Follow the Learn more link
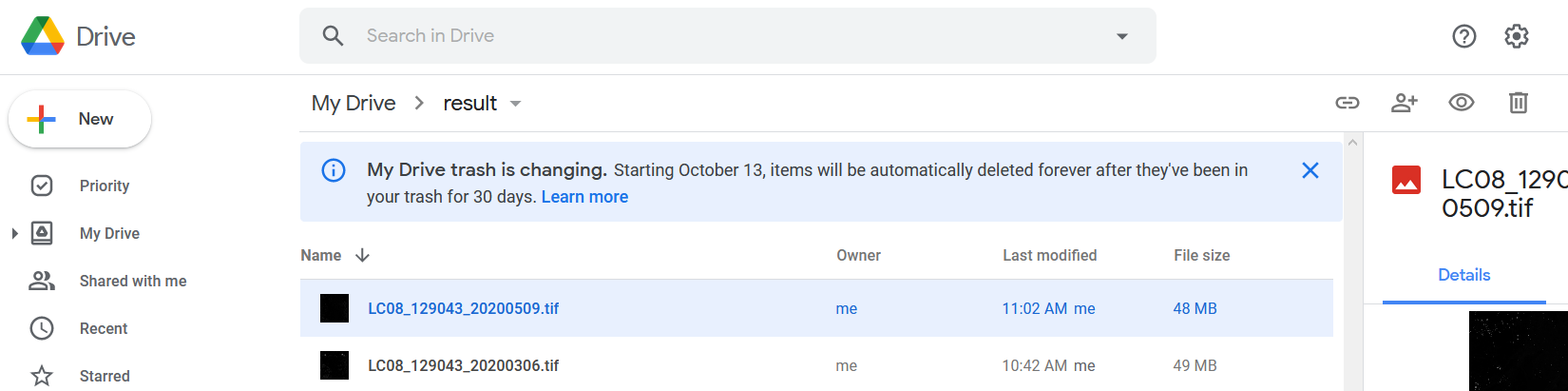This screenshot has height=391, width=1568. pos(584,197)
